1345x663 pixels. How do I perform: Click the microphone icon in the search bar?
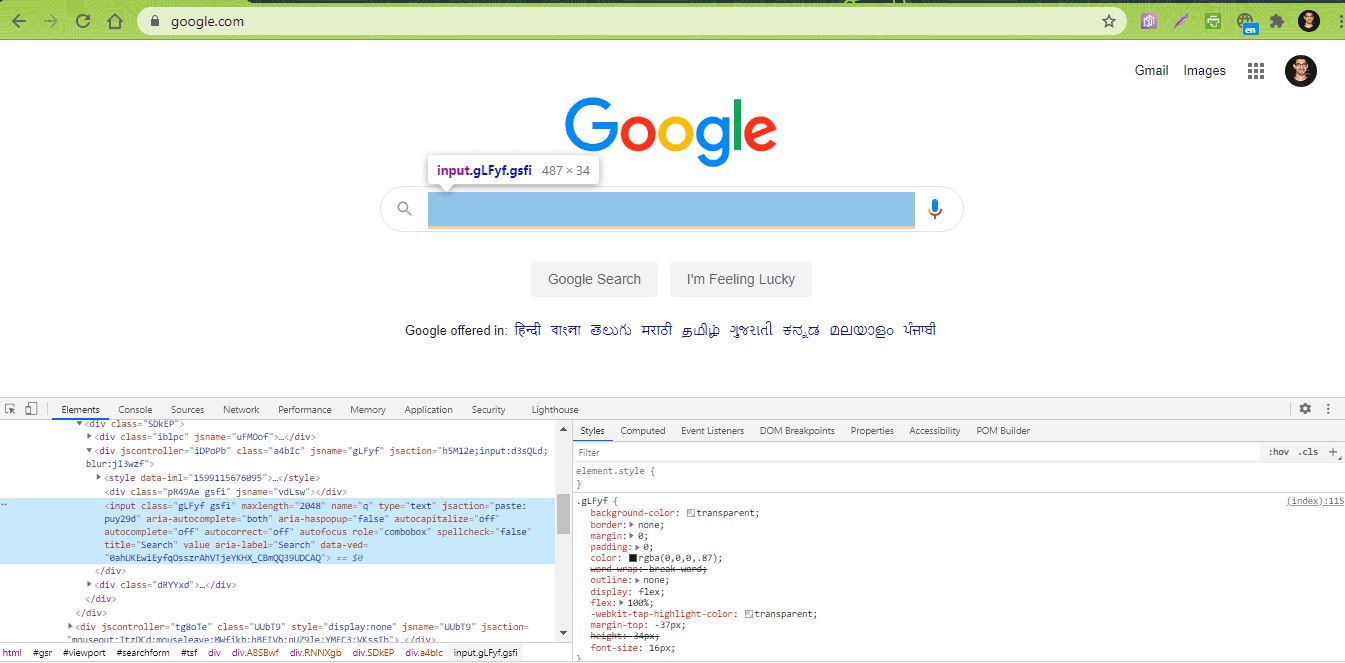935,208
